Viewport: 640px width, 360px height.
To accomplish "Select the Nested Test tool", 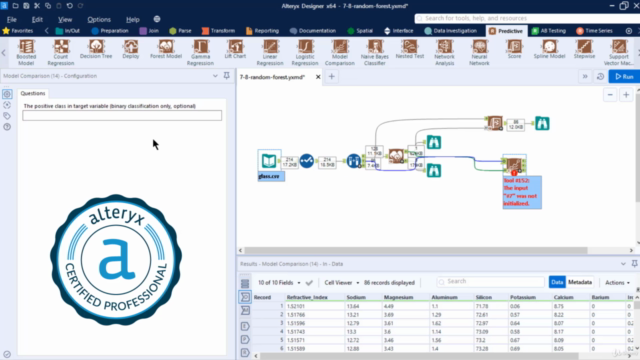I will point(410,50).
